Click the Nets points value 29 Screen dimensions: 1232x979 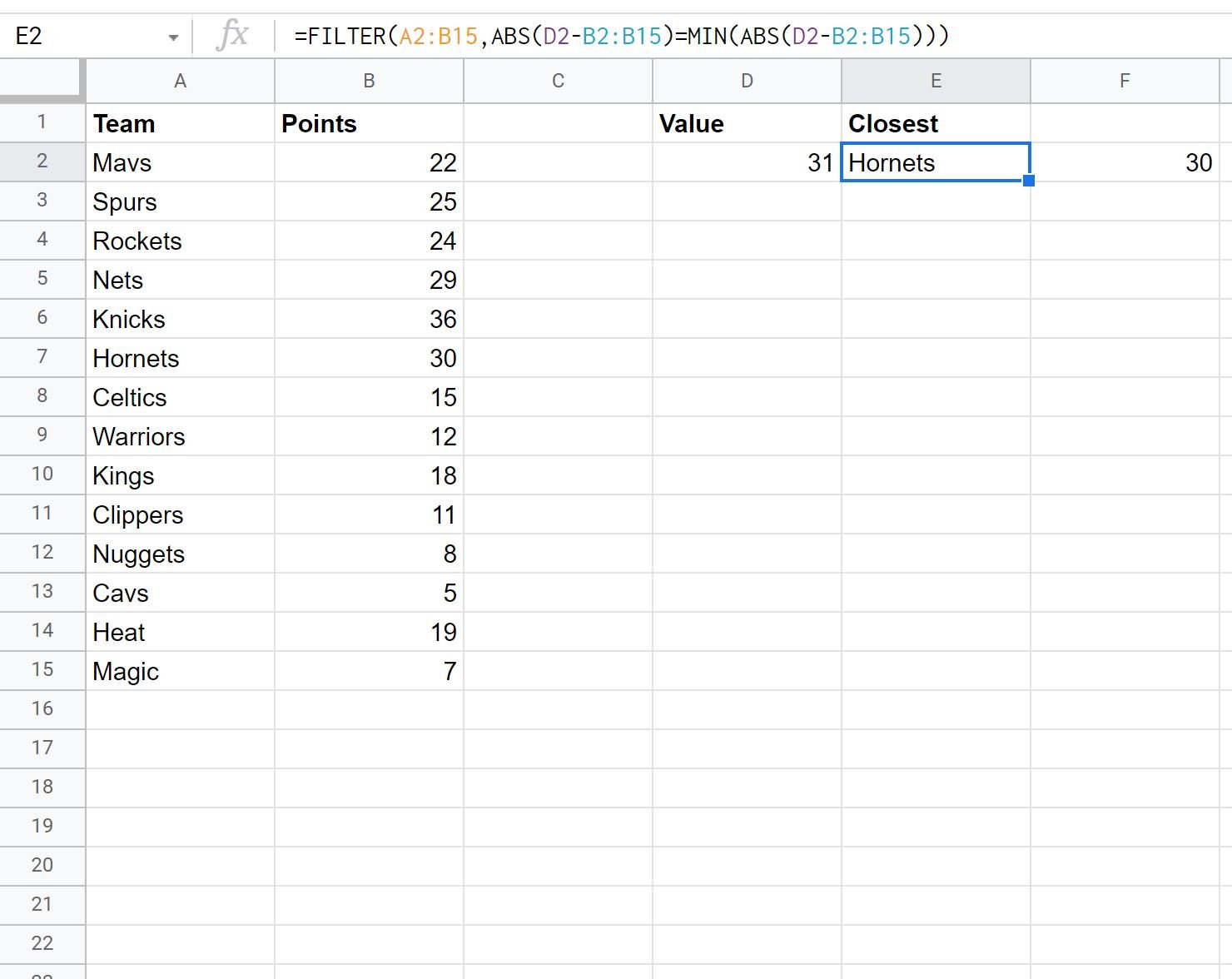[x=369, y=280]
